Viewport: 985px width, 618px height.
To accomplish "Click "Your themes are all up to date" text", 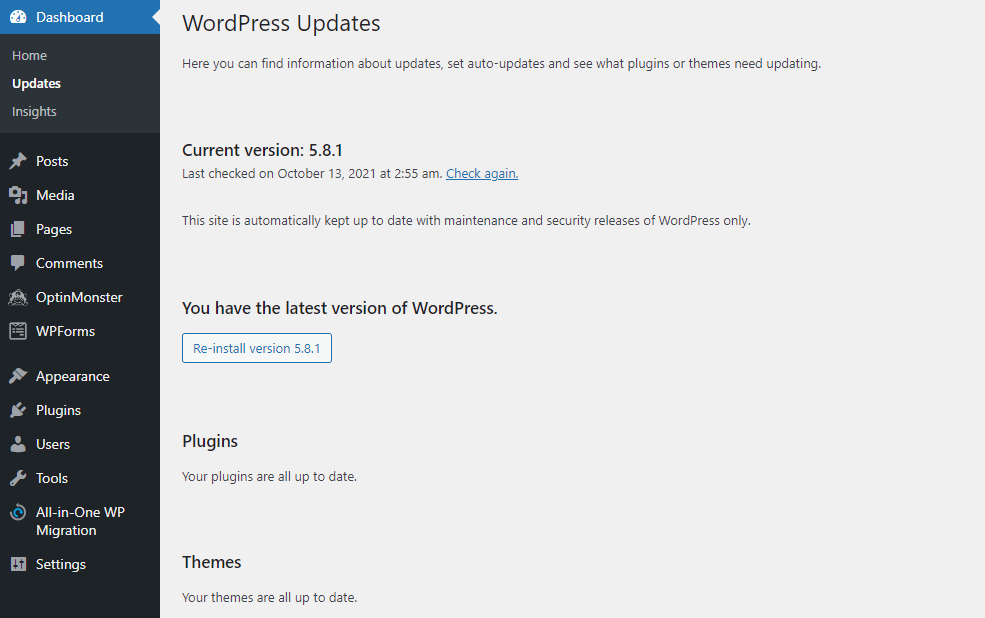I will pyautogui.click(x=269, y=597).
